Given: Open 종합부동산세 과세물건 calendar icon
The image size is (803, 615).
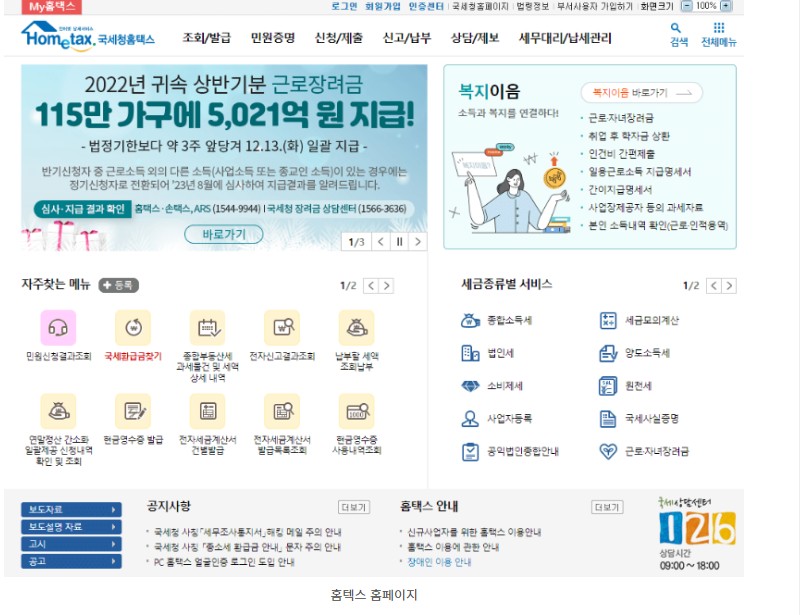Looking at the screenshot, I should tap(207, 328).
